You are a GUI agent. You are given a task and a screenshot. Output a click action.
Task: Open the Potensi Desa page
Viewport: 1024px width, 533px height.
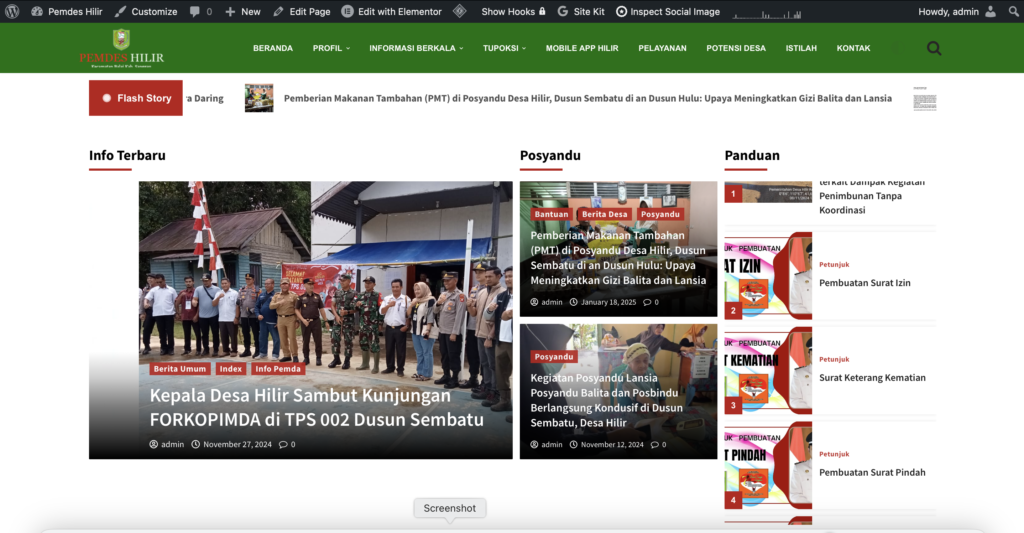pyautogui.click(x=736, y=48)
